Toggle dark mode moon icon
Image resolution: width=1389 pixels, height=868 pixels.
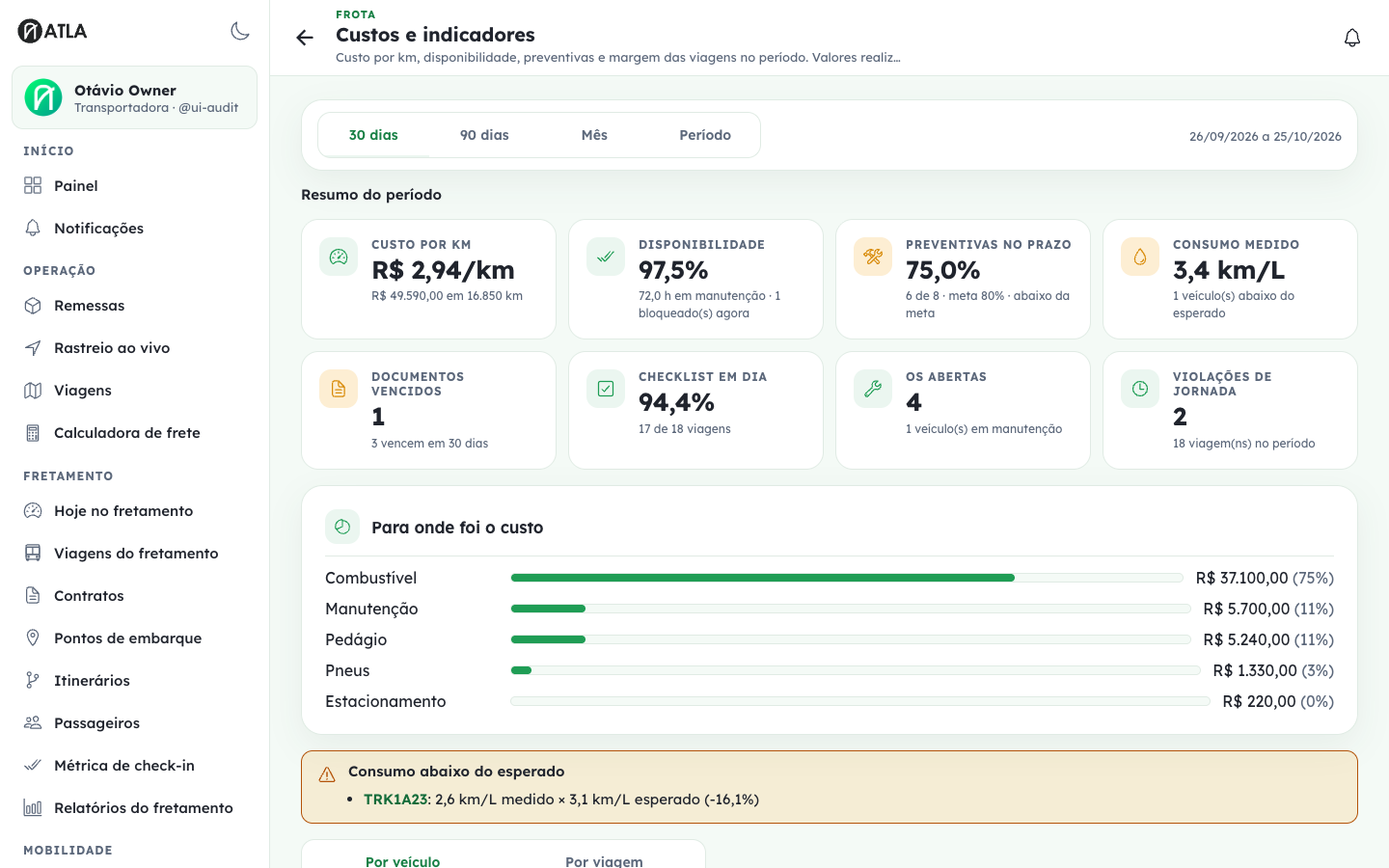[240, 31]
